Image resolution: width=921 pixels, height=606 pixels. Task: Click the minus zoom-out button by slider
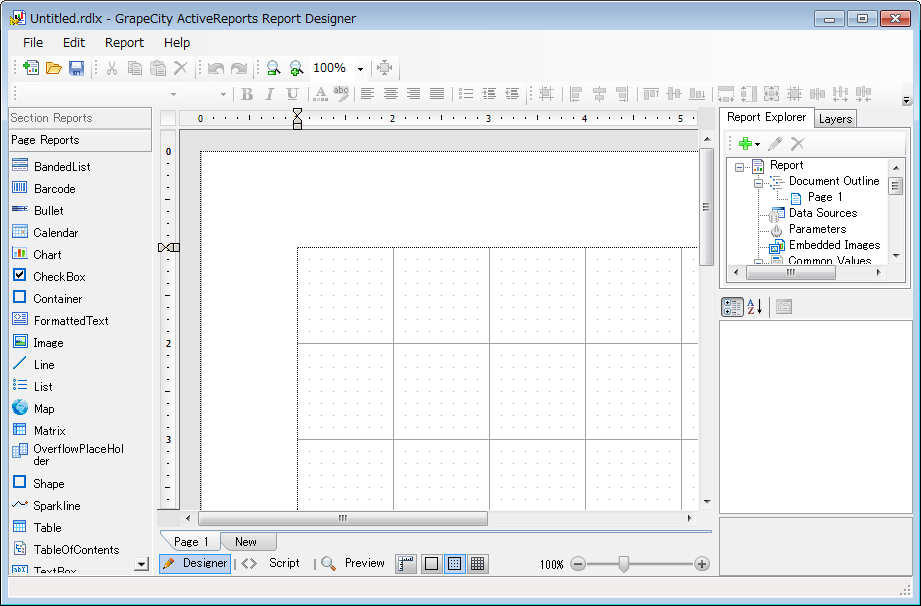(x=578, y=564)
